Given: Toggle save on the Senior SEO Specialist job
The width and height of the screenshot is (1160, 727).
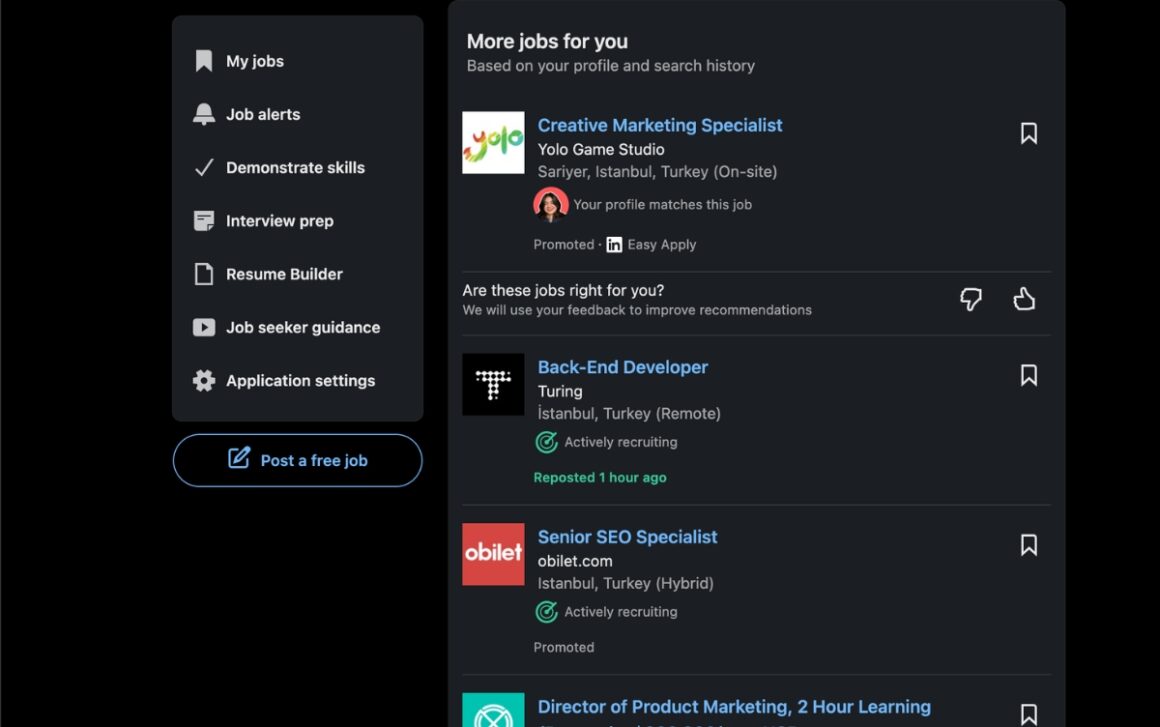Looking at the screenshot, I should coord(1028,545).
